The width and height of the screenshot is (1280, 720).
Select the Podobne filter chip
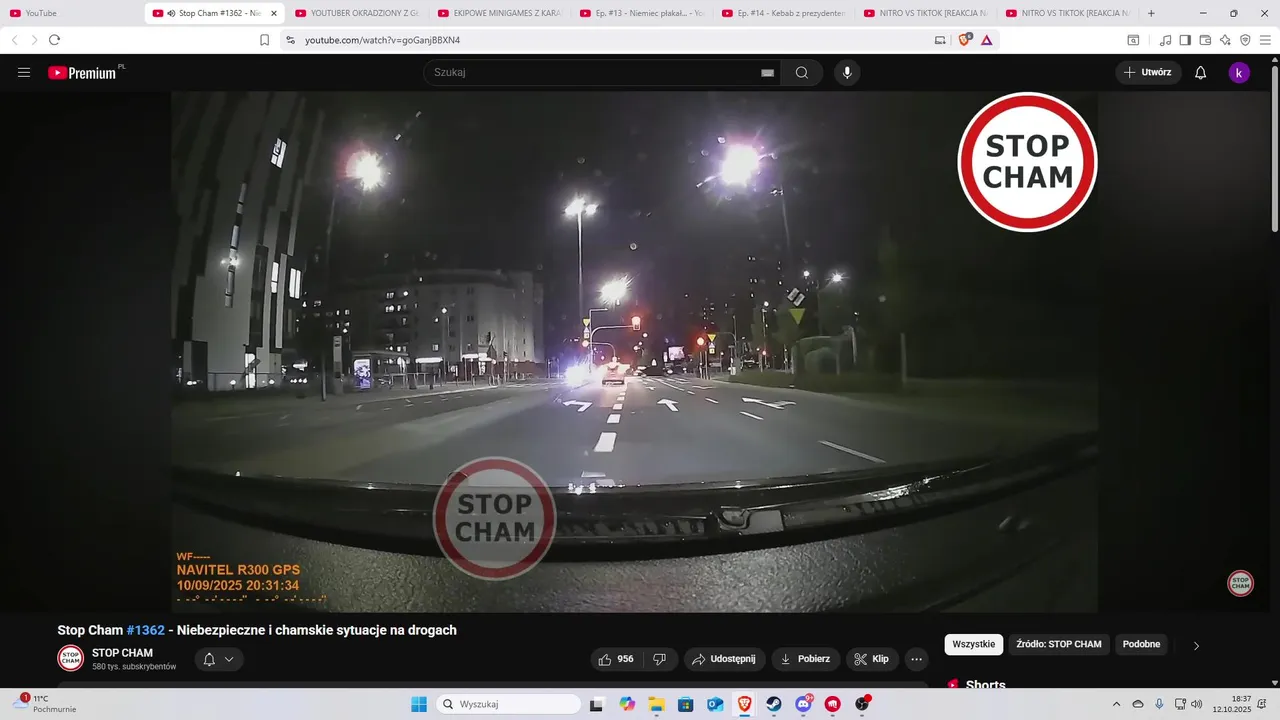(1141, 644)
